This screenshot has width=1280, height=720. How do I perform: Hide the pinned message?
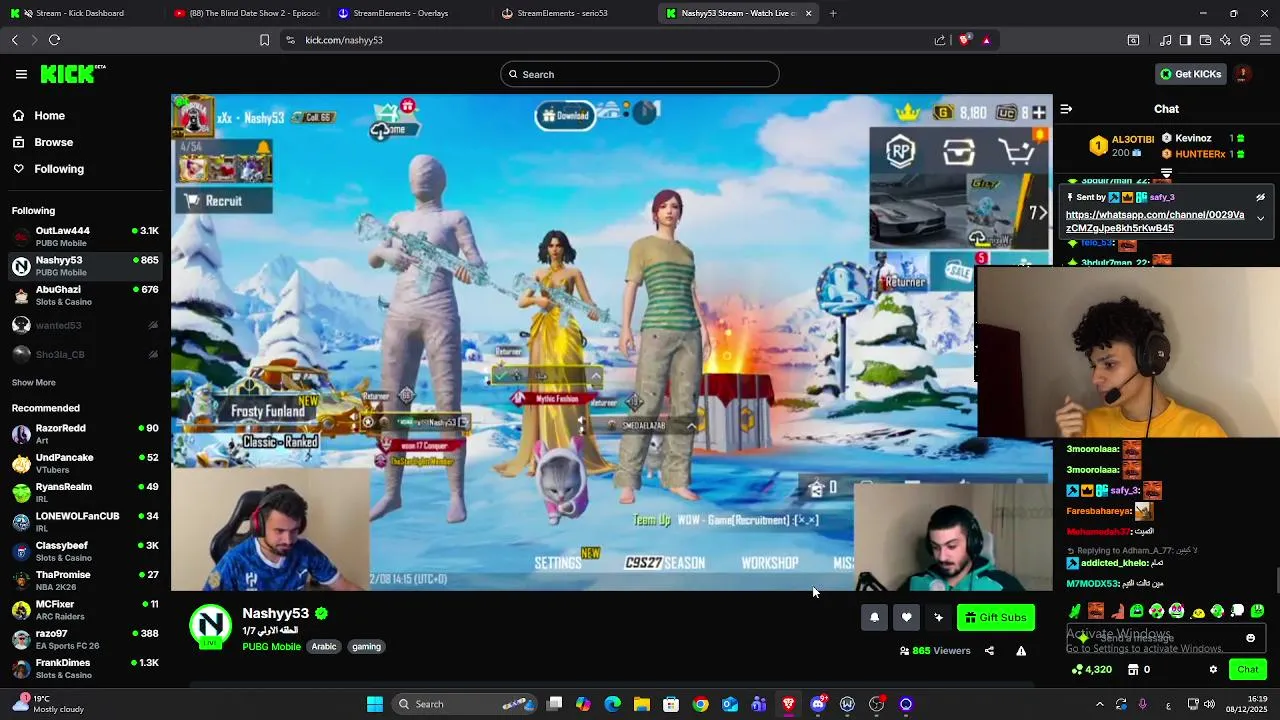[x=1260, y=197]
